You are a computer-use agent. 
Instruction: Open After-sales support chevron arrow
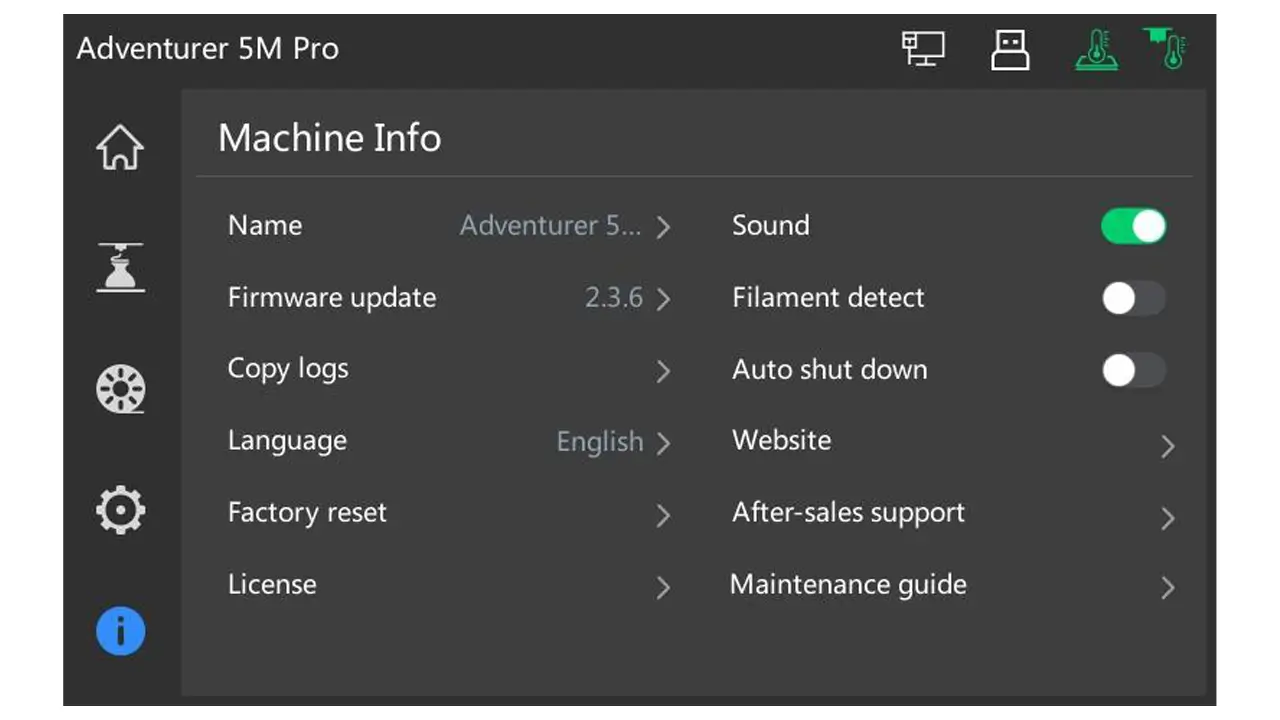pos(1167,518)
